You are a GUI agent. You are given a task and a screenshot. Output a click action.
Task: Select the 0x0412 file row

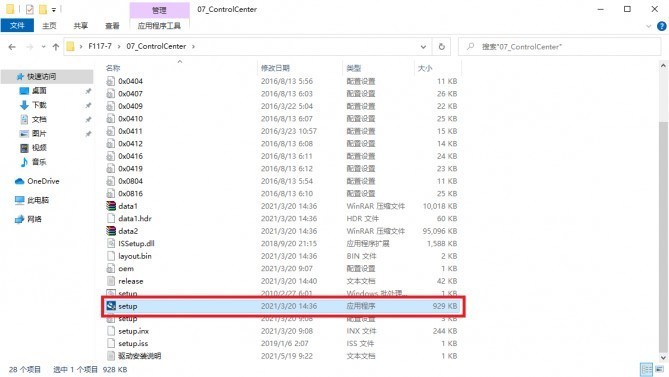pos(282,143)
